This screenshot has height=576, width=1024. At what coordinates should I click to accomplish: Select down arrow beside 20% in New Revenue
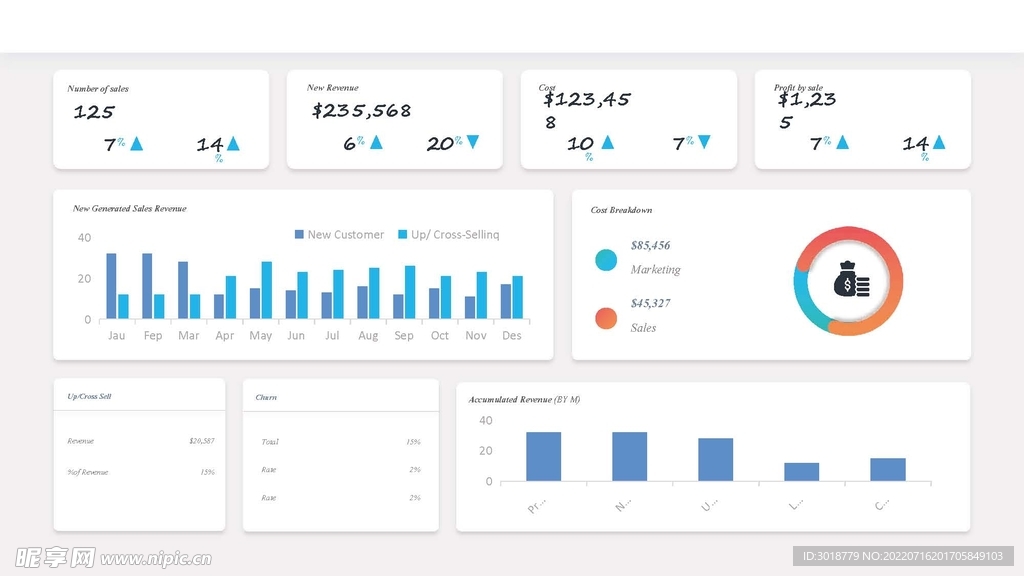pyautogui.click(x=473, y=142)
